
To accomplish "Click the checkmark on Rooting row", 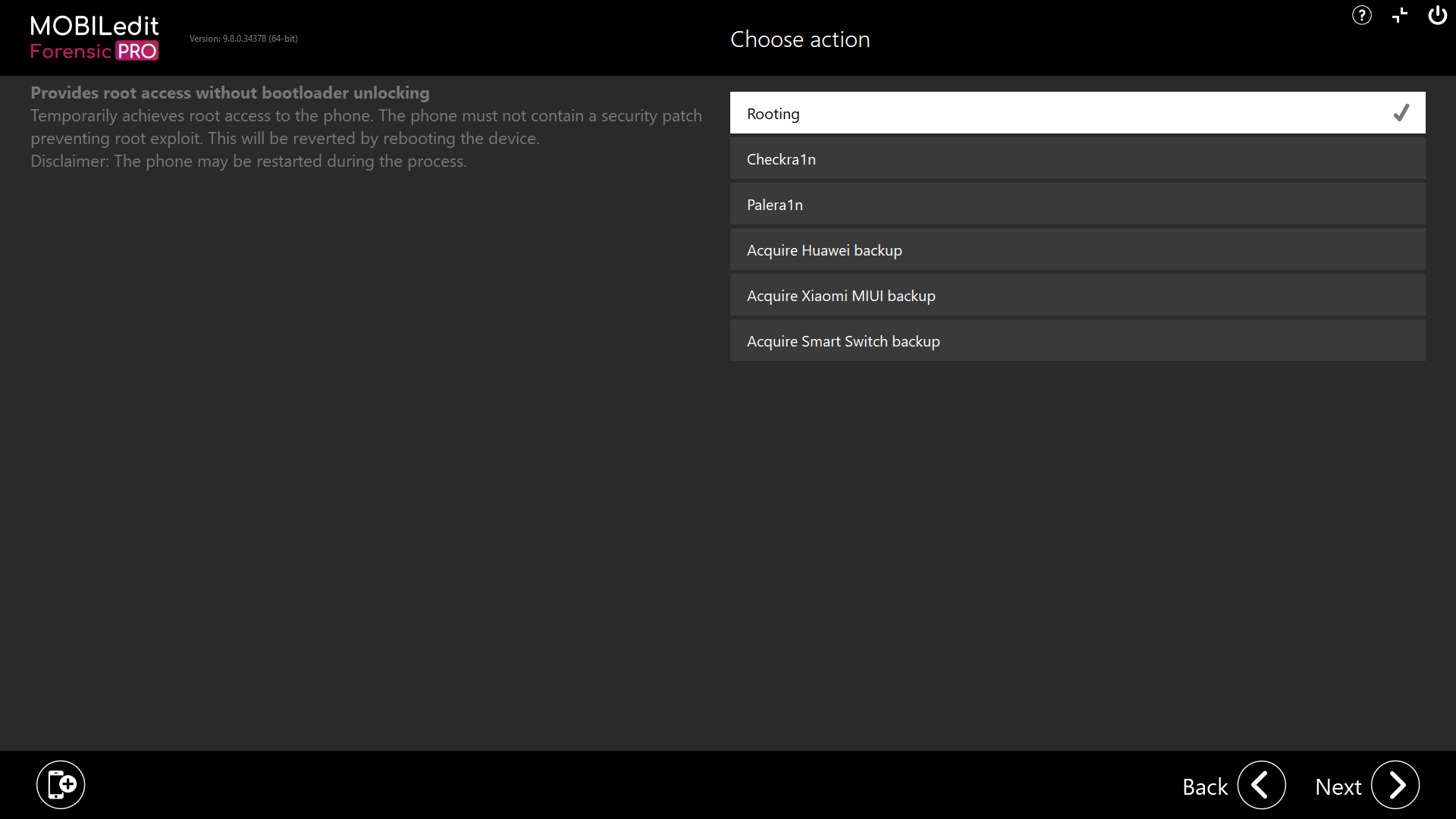I will [x=1401, y=113].
